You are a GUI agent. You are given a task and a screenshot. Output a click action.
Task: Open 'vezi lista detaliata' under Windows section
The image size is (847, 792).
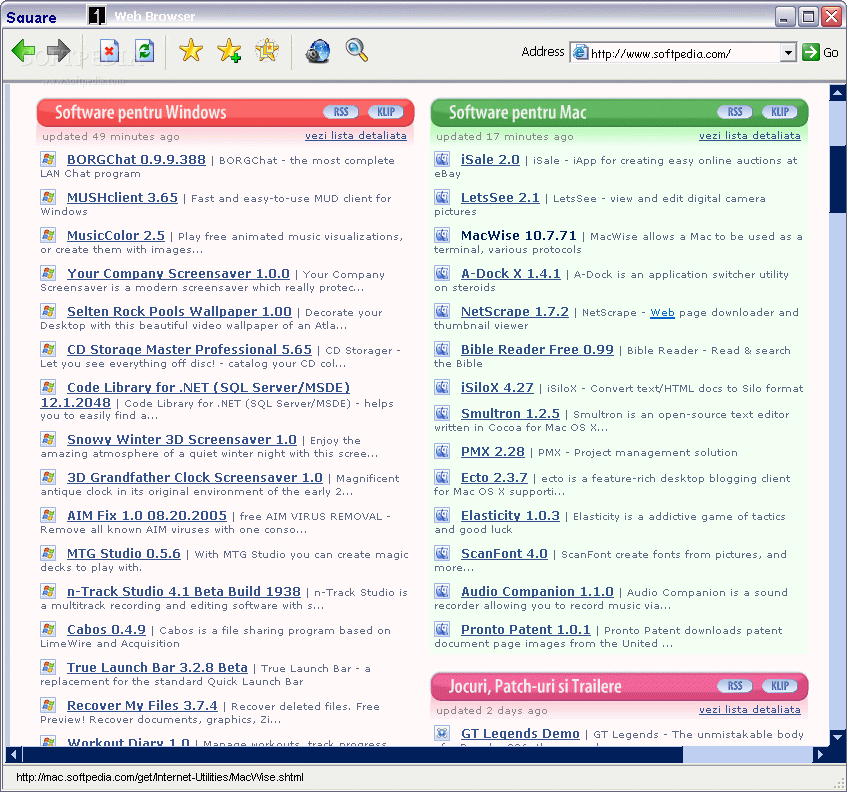click(355, 136)
